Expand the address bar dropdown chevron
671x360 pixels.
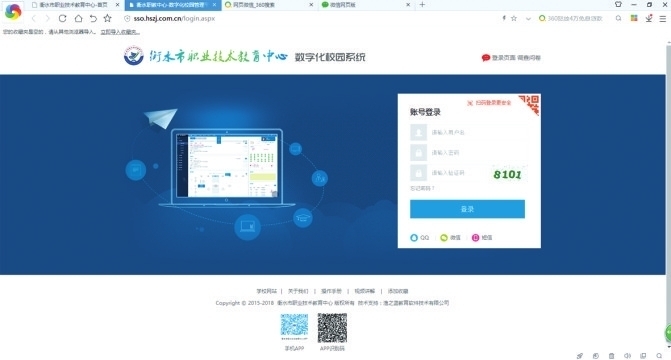coord(528,19)
